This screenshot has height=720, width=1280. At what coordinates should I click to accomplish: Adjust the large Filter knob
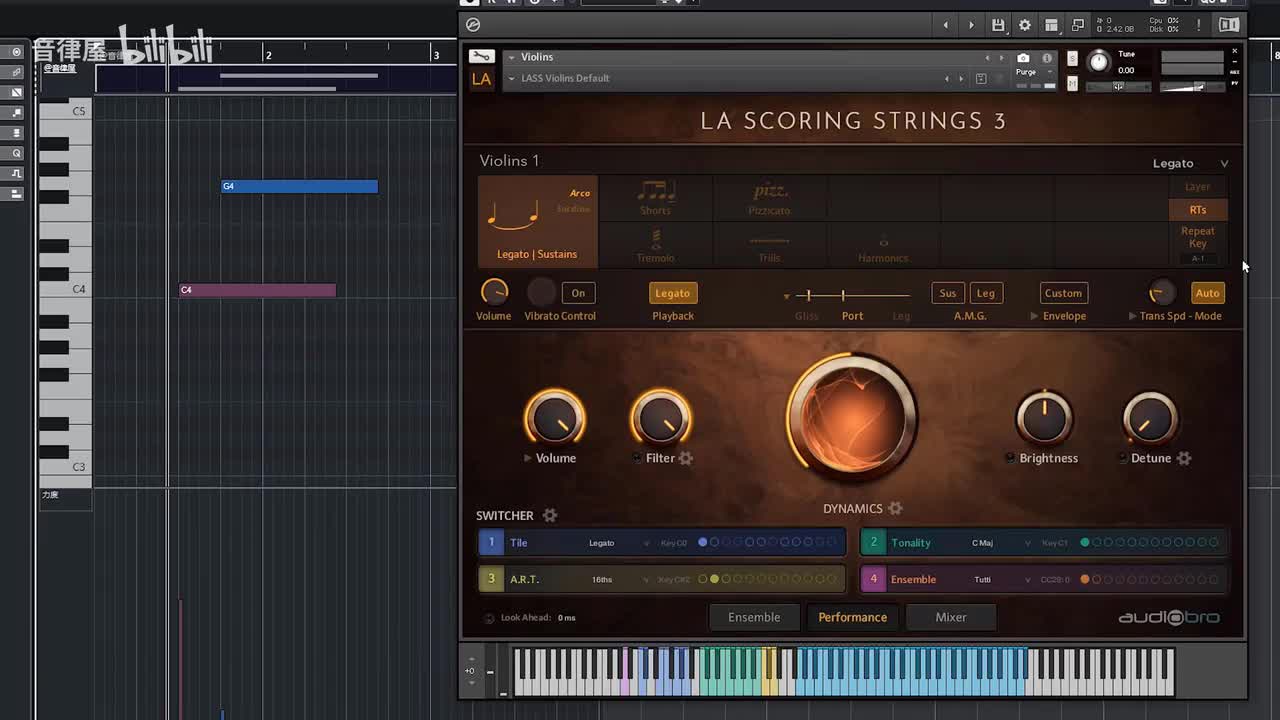[660, 418]
